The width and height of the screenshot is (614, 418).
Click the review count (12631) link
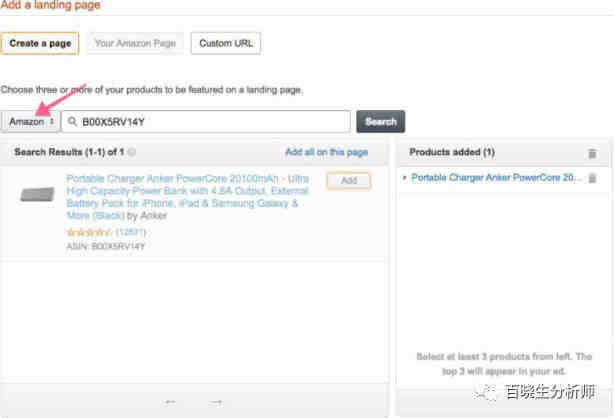click(131, 232)
